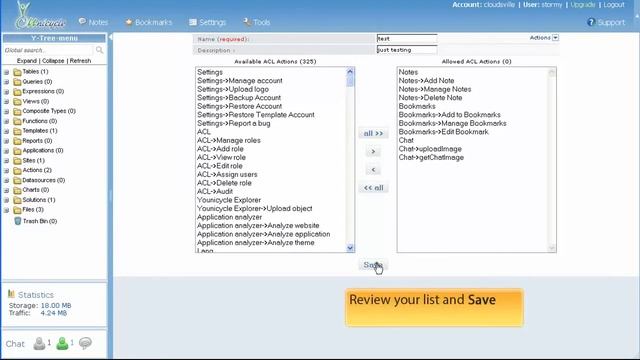Click the grey offline users chat icon

coord(40,343)
